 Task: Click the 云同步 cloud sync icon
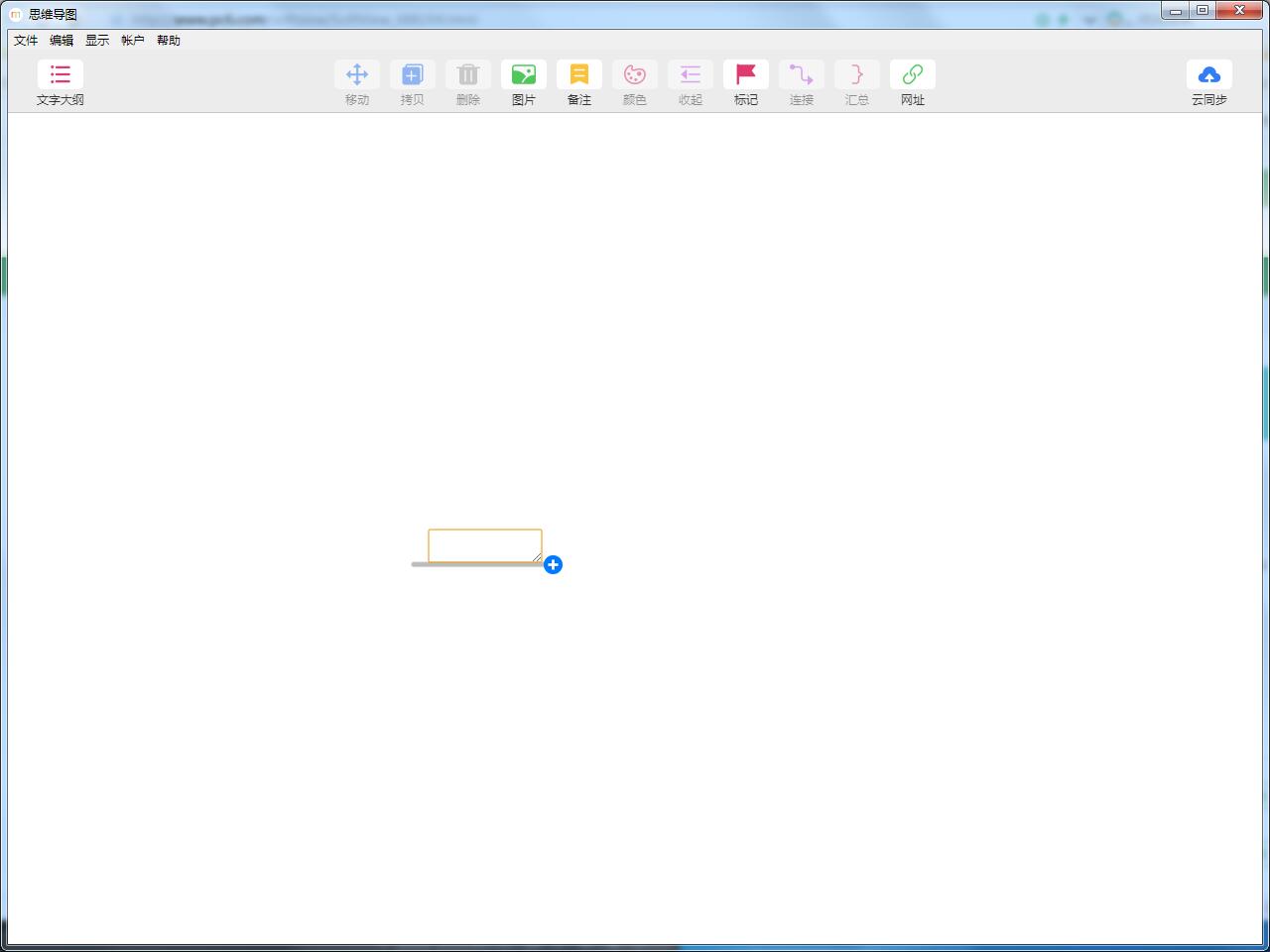(1209, 74)
